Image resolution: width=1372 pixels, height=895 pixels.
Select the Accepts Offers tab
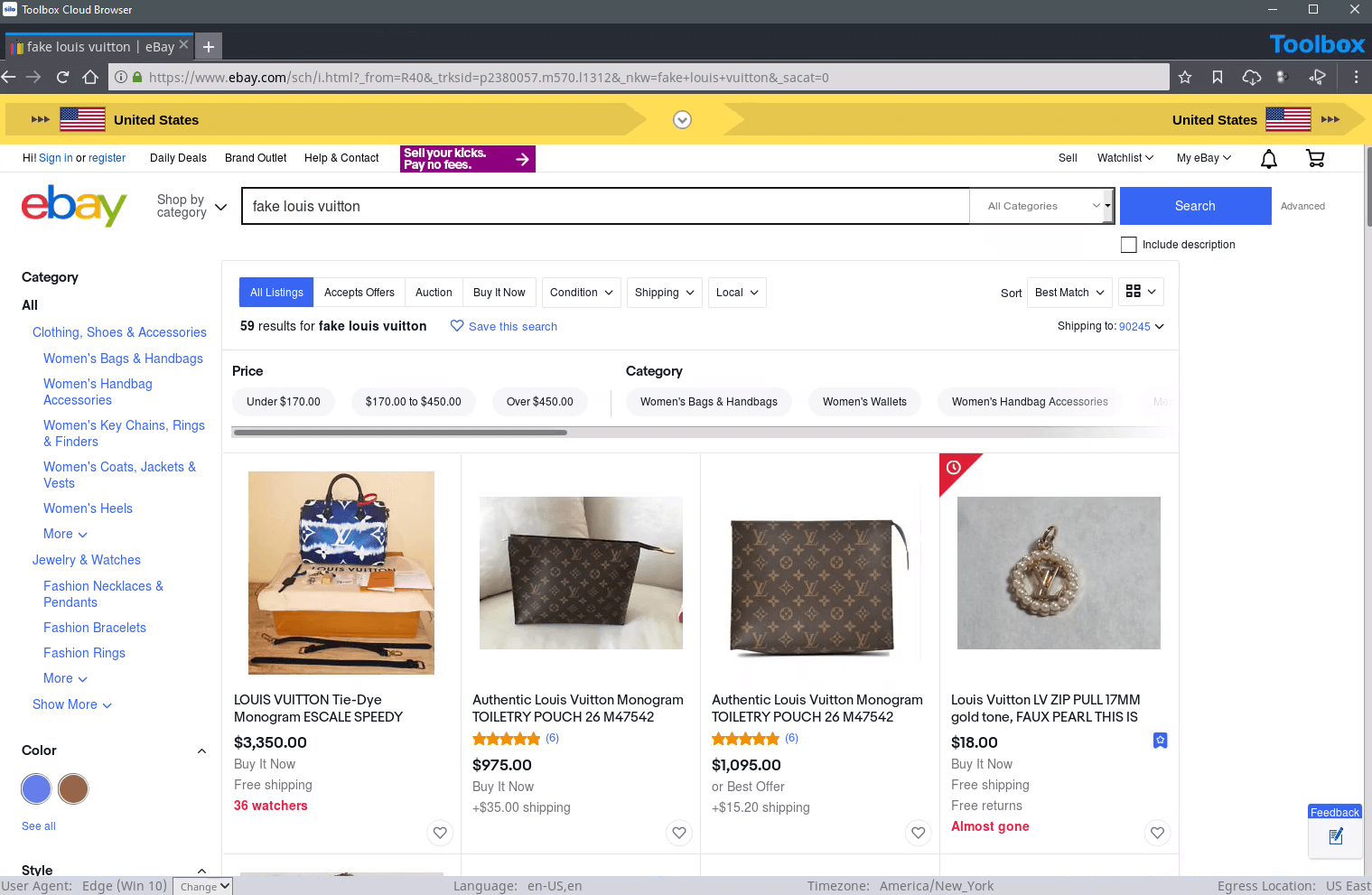point(359,293)
